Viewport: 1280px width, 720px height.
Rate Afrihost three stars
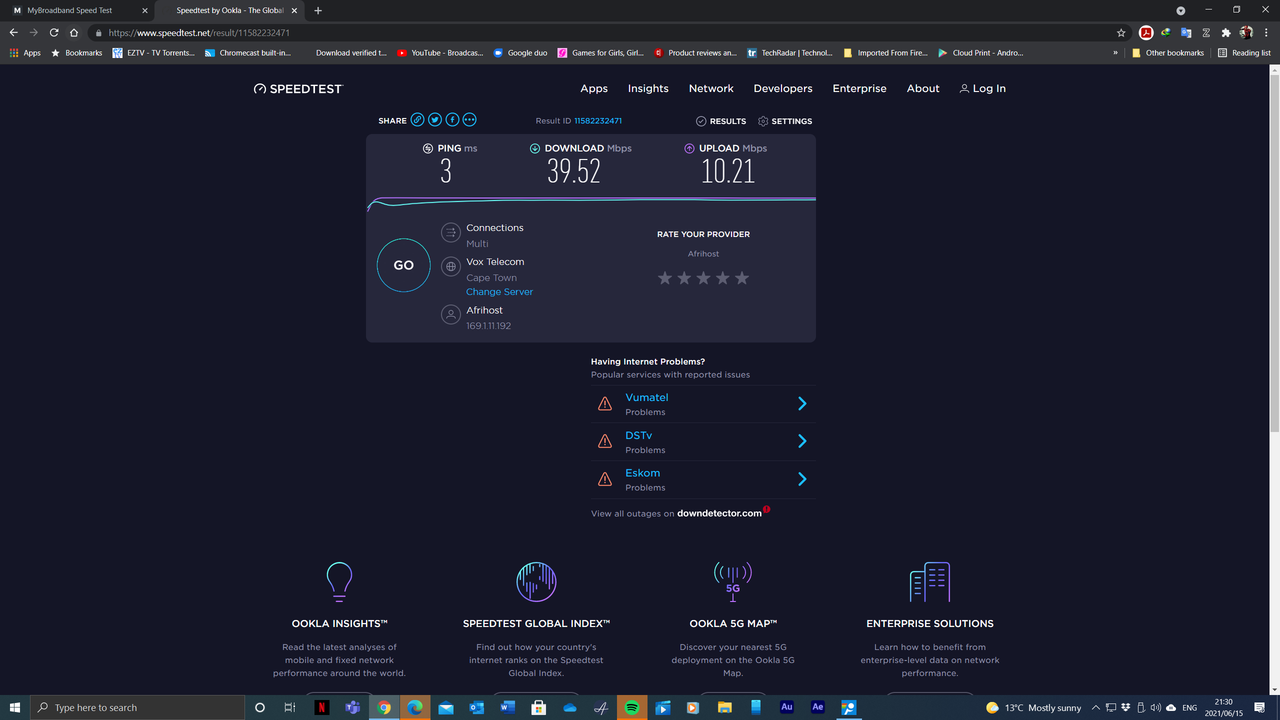tap(703, 278)
